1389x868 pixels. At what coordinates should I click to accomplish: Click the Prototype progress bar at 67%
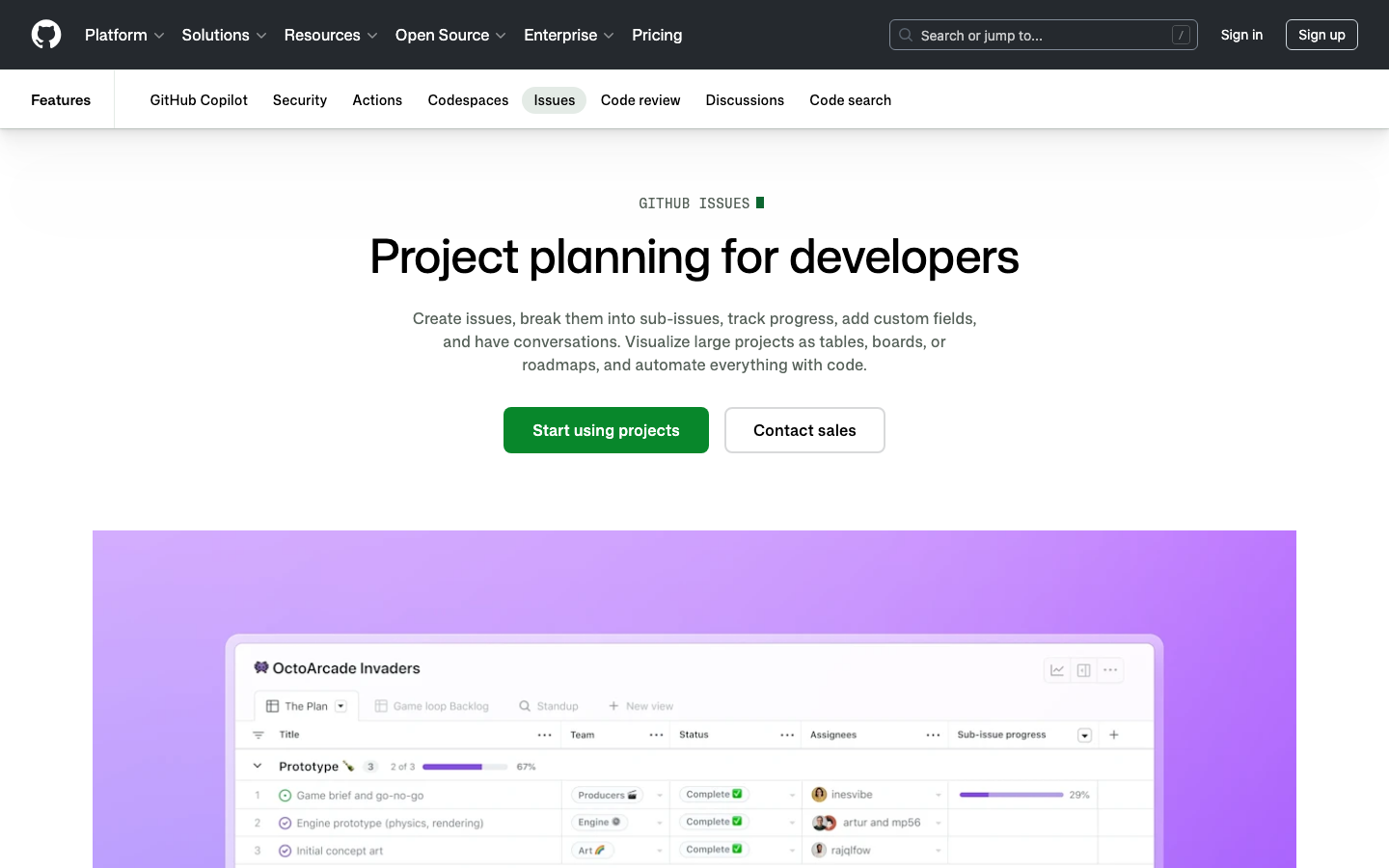coord(465,767)
